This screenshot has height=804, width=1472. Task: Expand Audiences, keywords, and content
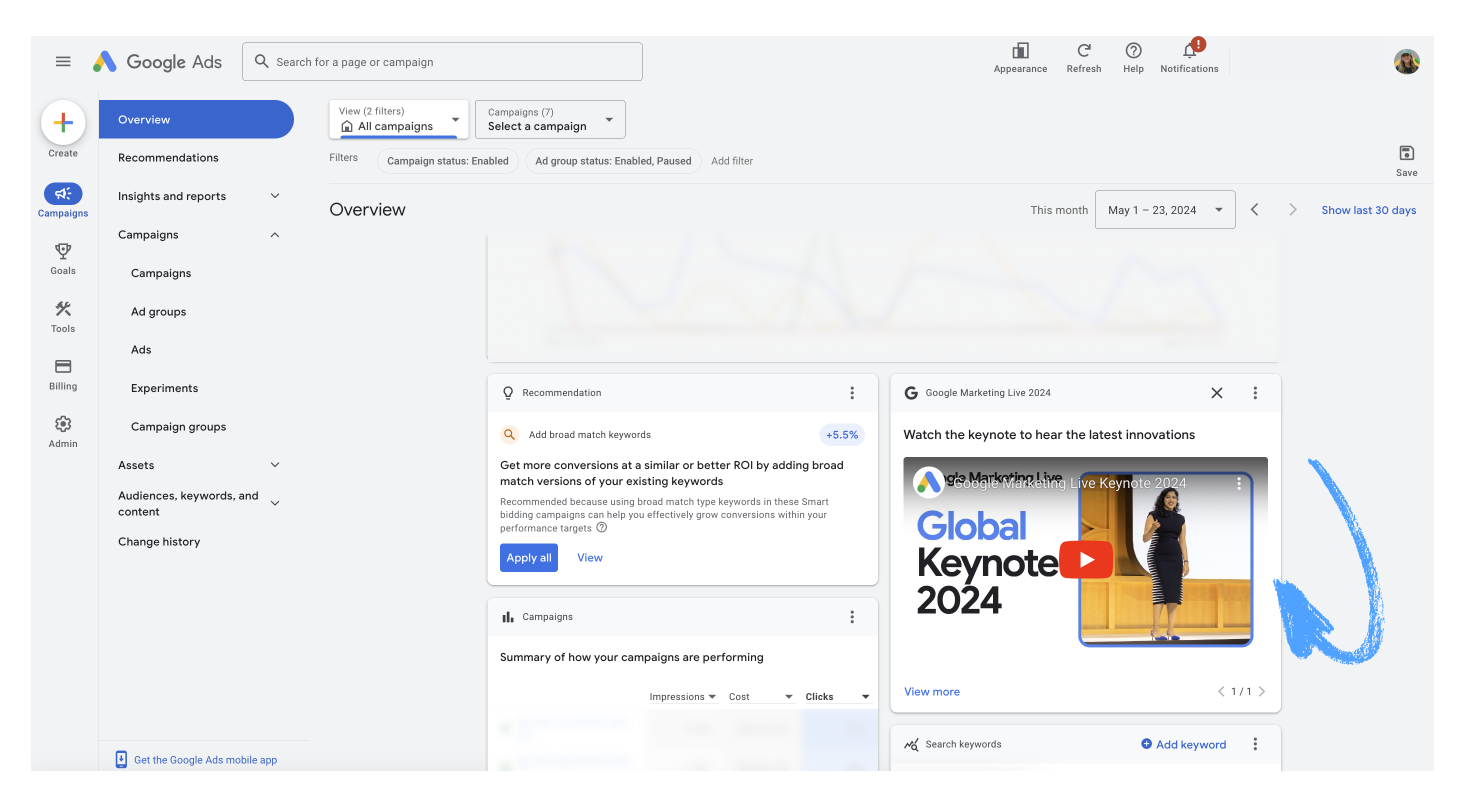click(x=275, y=503)
